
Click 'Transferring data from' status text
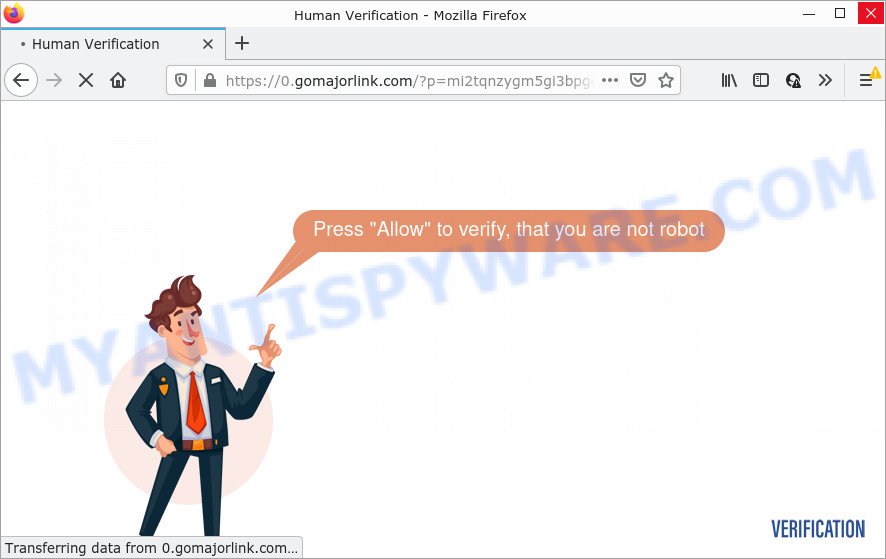coord(151,548)
